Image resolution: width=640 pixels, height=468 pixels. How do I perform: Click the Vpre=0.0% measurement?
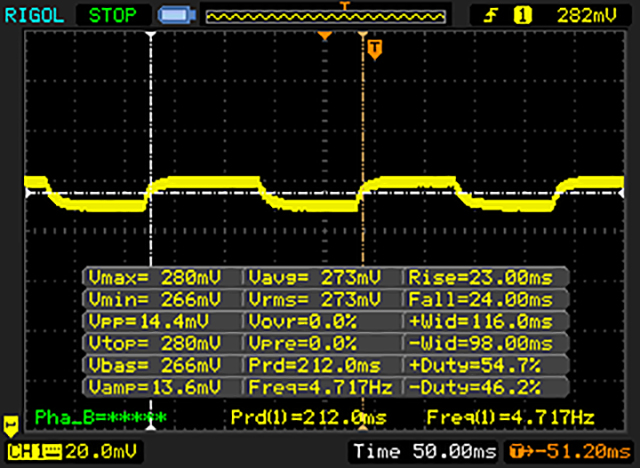302,344
